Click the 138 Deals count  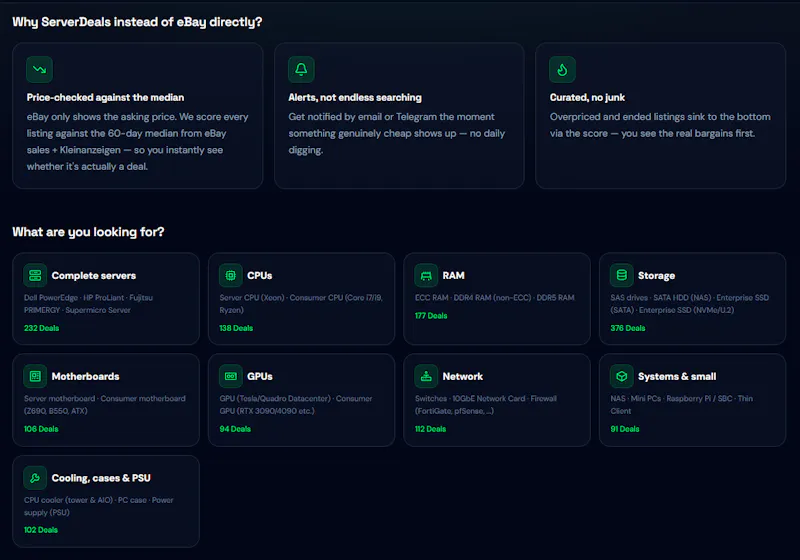pyautogui.click(x=236, y=328)
